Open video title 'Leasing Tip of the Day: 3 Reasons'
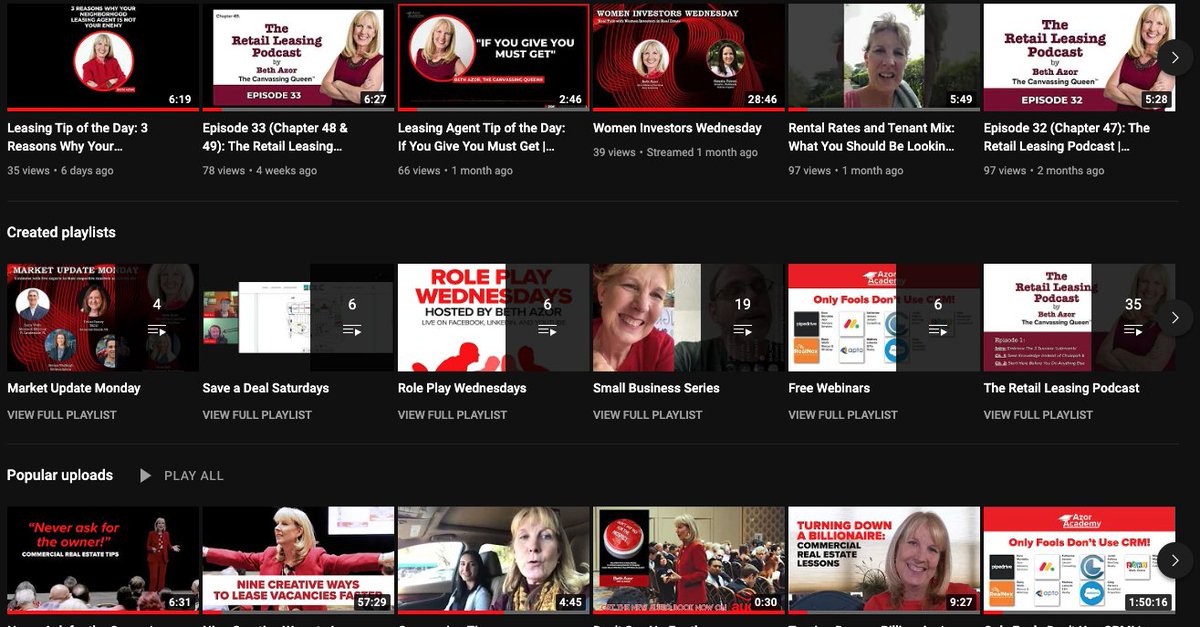 pyautogui.click(x=78, y=137)
